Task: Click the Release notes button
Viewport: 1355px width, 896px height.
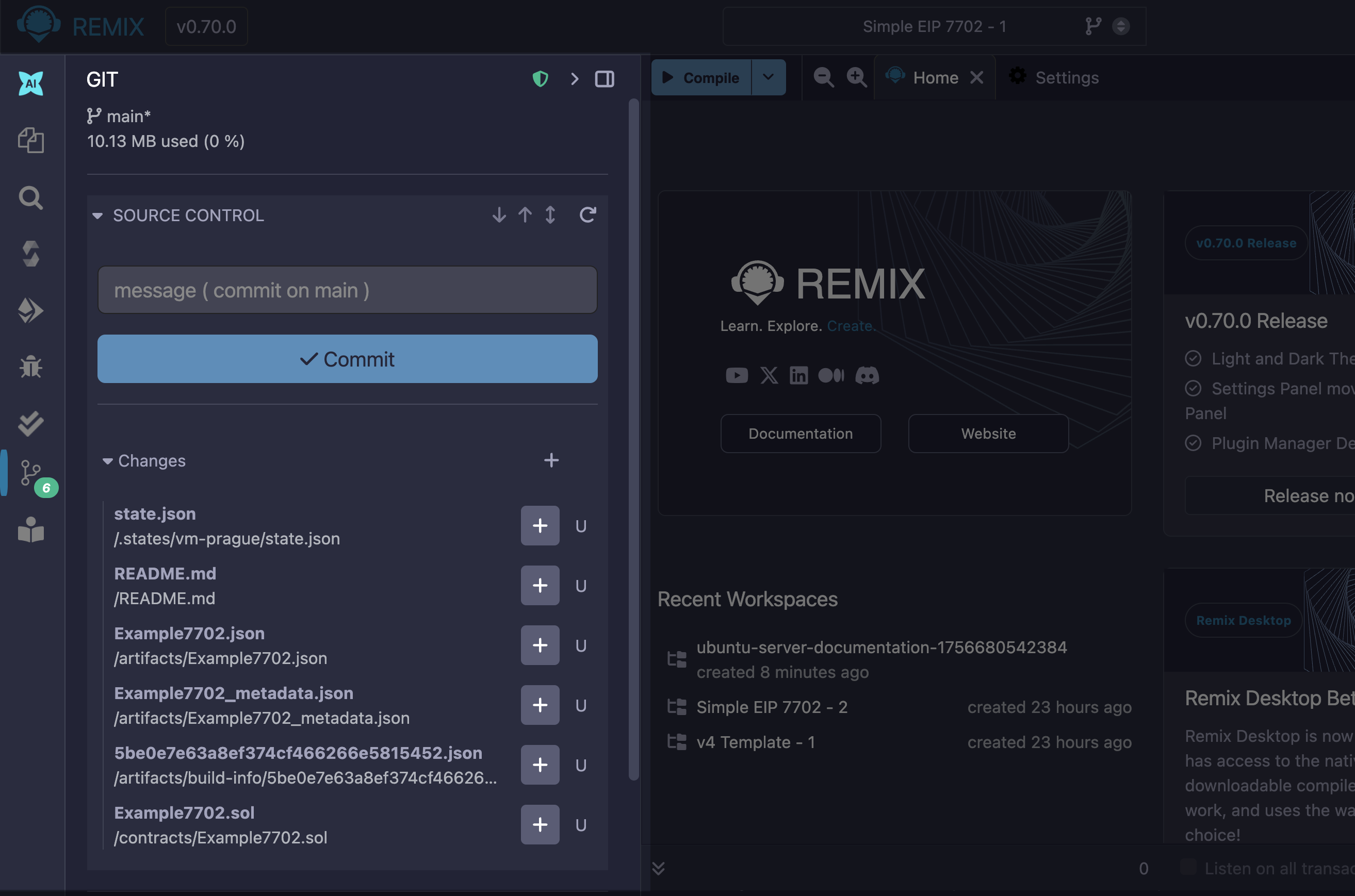Action: [1270, 495]
